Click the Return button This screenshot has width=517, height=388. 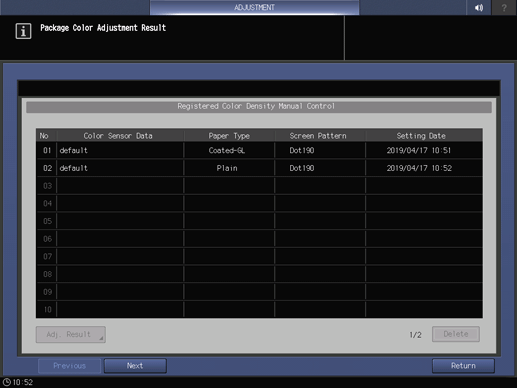pos(463,366)
